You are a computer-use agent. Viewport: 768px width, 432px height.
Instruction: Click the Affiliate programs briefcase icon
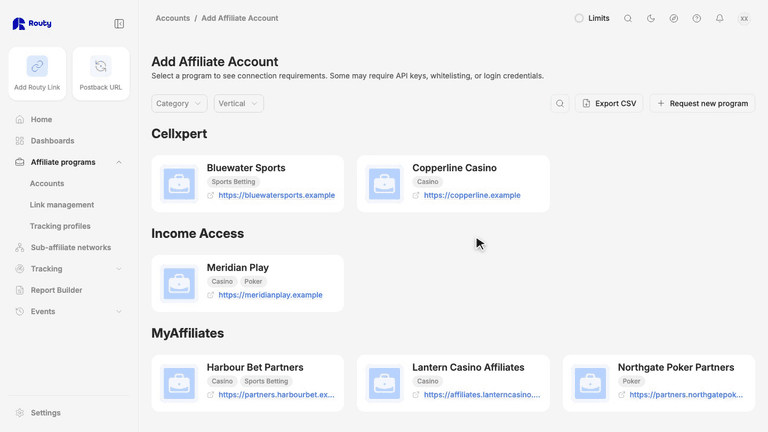click(x=20, y=162)
